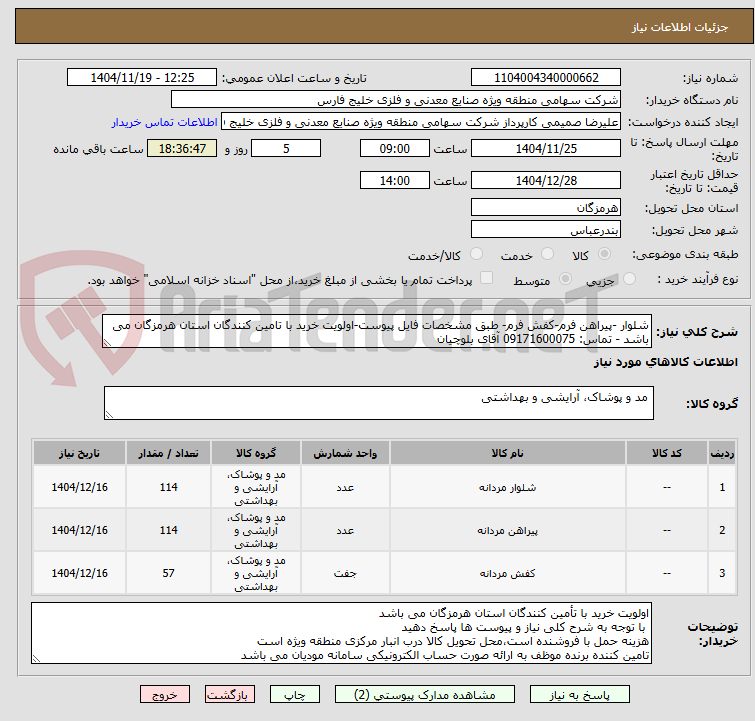Viewport: 755px width, 721px height.
Task: Click the چاپ print button
Action: coord(295,695)
